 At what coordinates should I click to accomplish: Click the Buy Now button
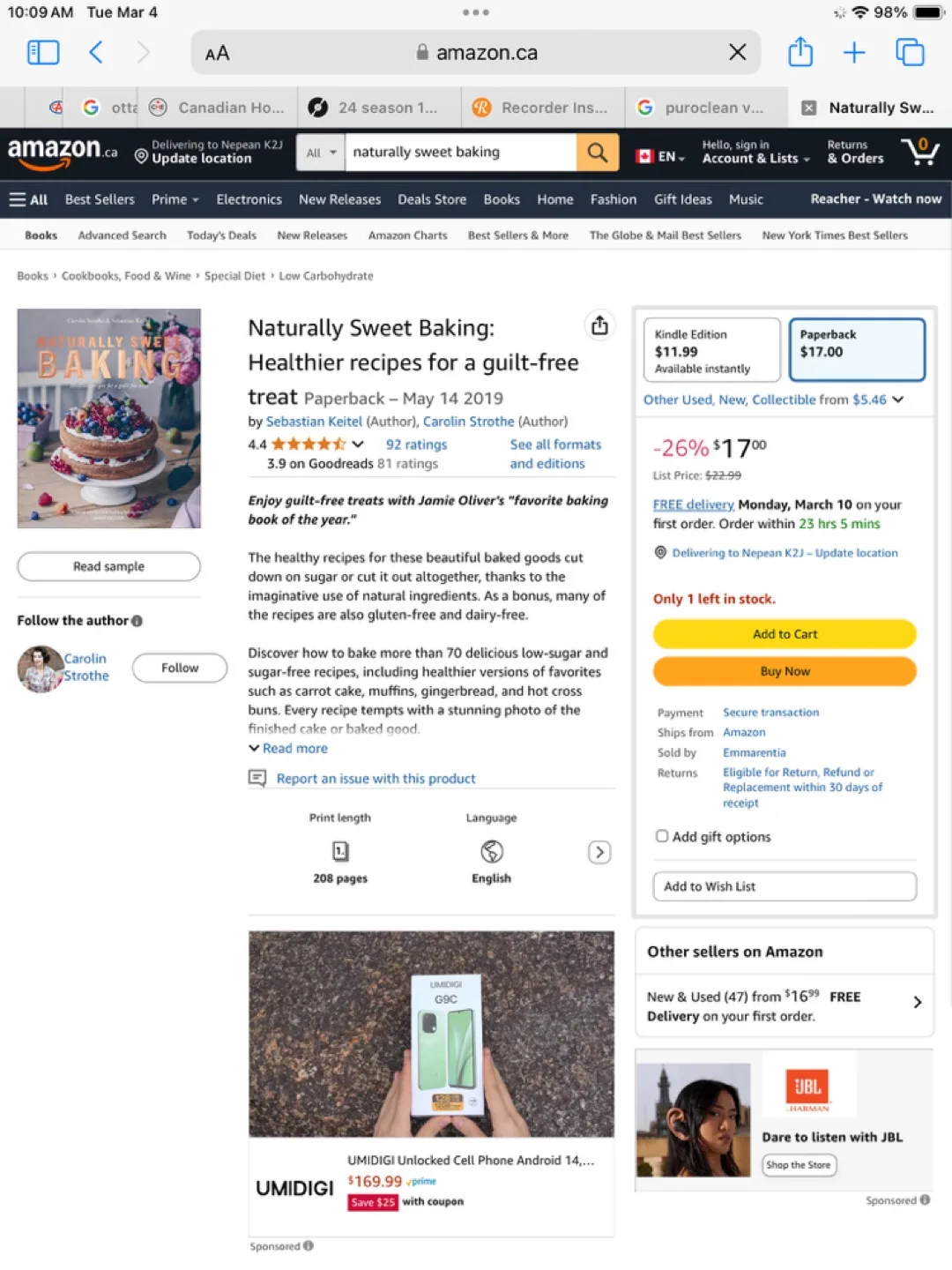coord(784,671)
